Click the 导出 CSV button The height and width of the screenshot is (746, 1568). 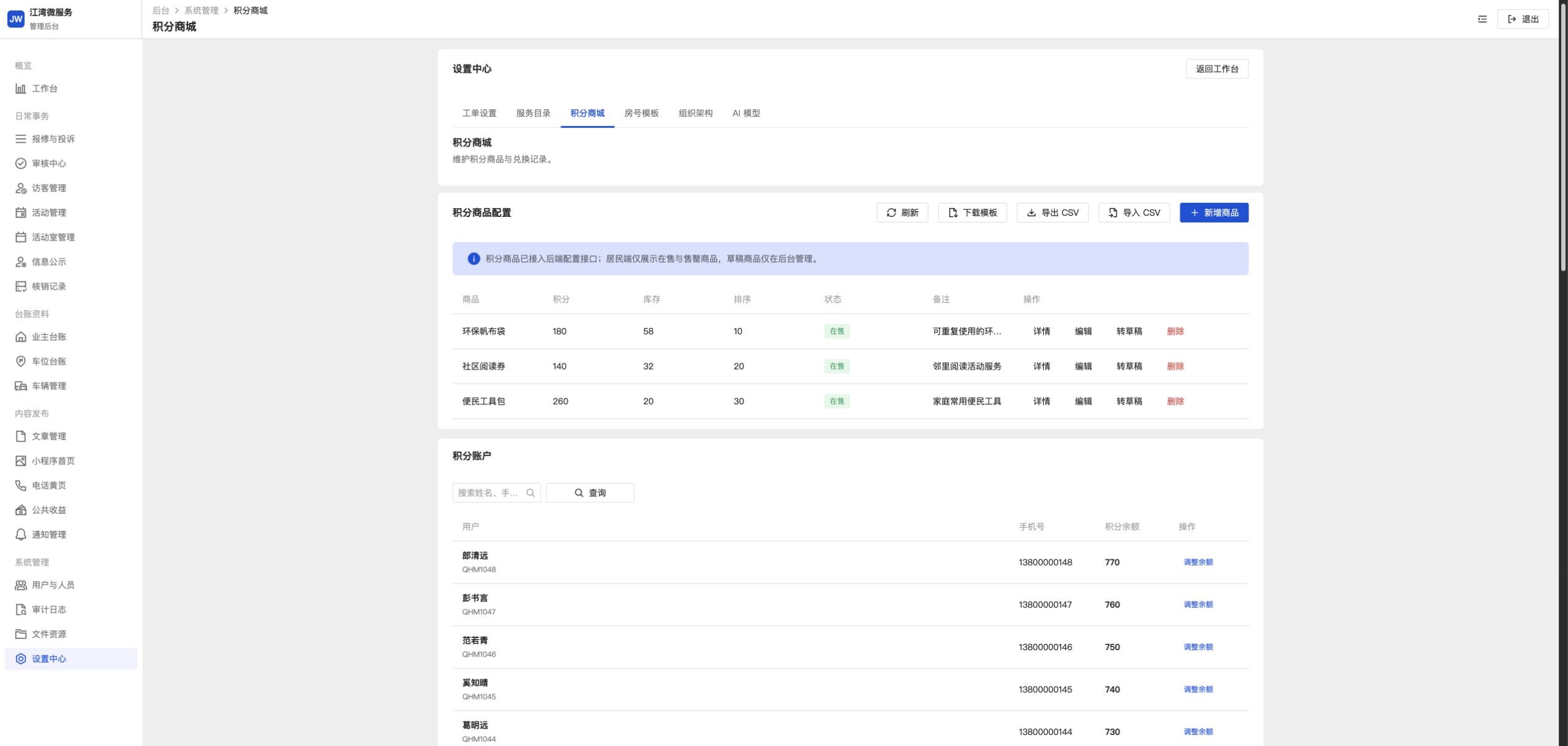pos(1052,213)
